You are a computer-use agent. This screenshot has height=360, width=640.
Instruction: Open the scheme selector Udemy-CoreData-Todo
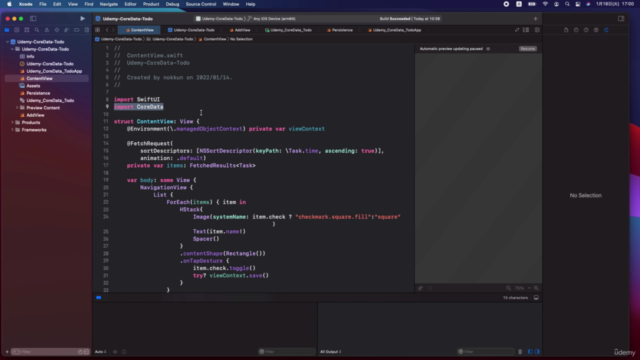[x=219, y=19]
